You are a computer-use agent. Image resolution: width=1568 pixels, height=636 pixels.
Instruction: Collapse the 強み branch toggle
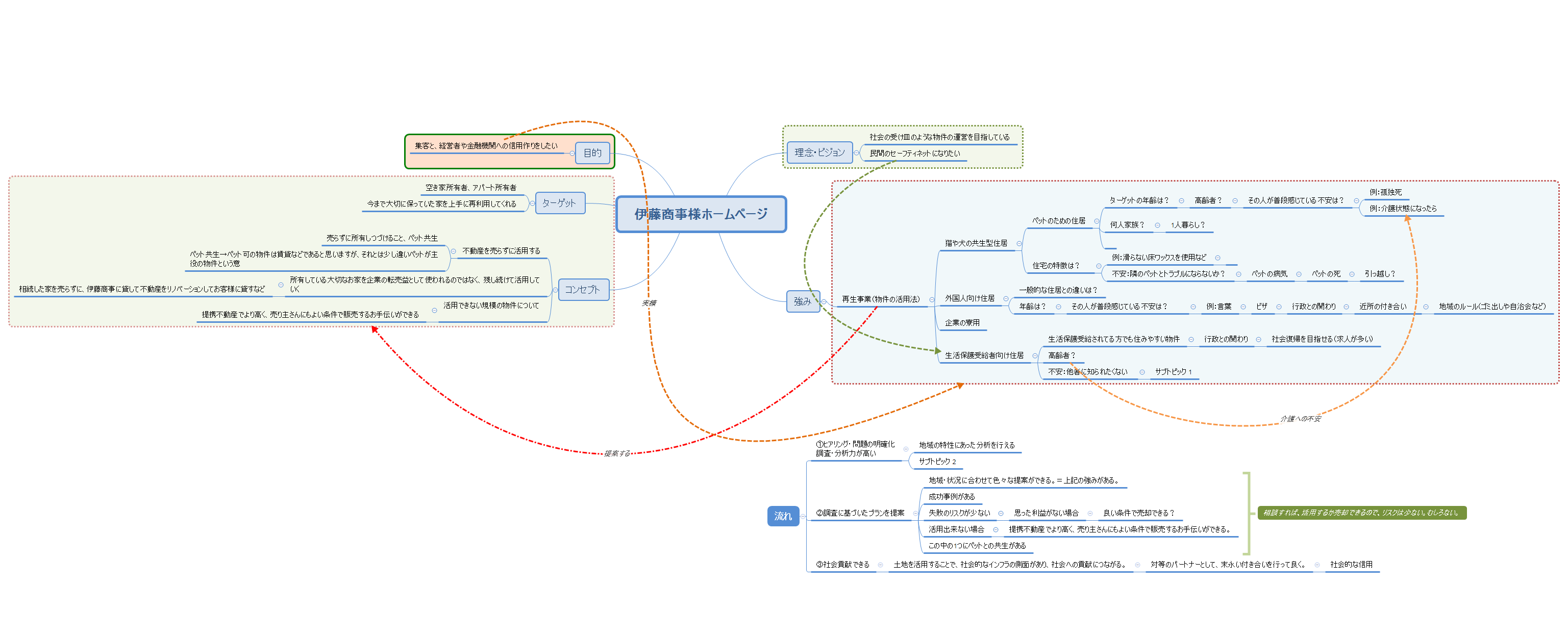tap(824, 301)
